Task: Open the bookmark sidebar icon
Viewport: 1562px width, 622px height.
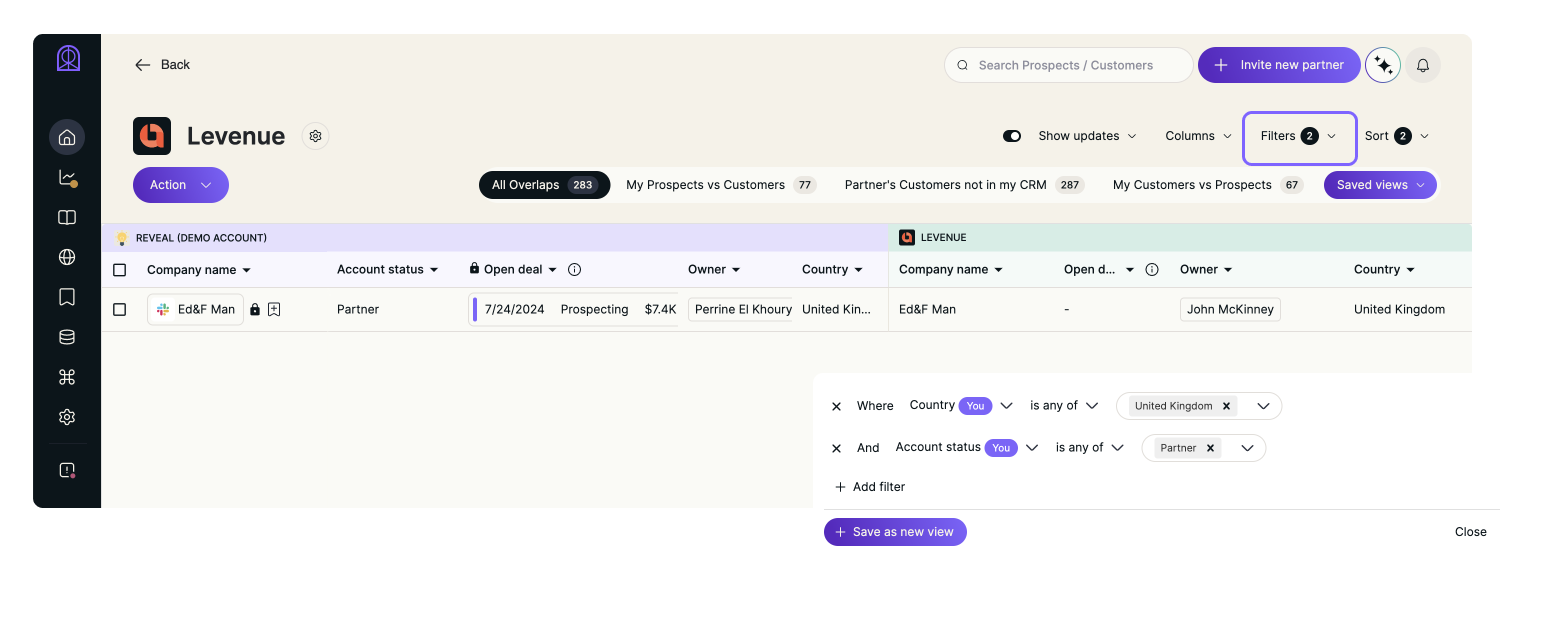Action: (x=67, y=297)
